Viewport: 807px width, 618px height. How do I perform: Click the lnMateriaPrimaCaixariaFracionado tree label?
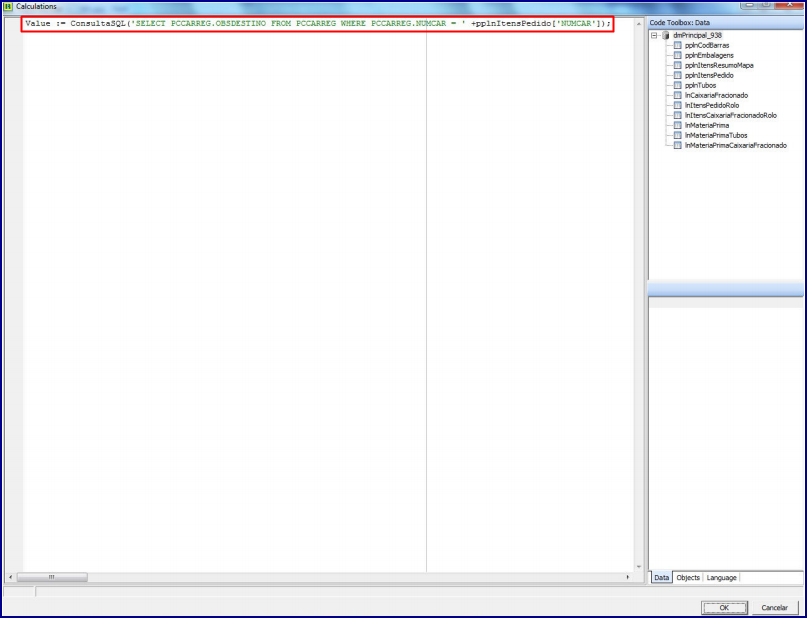point(735,145)
